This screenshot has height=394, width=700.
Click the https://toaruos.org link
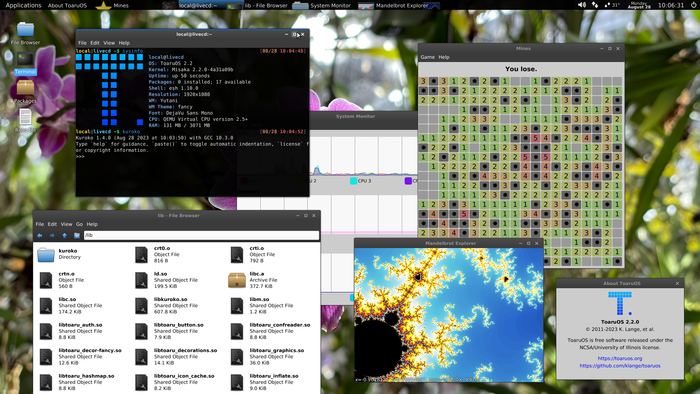pos(620,358)
